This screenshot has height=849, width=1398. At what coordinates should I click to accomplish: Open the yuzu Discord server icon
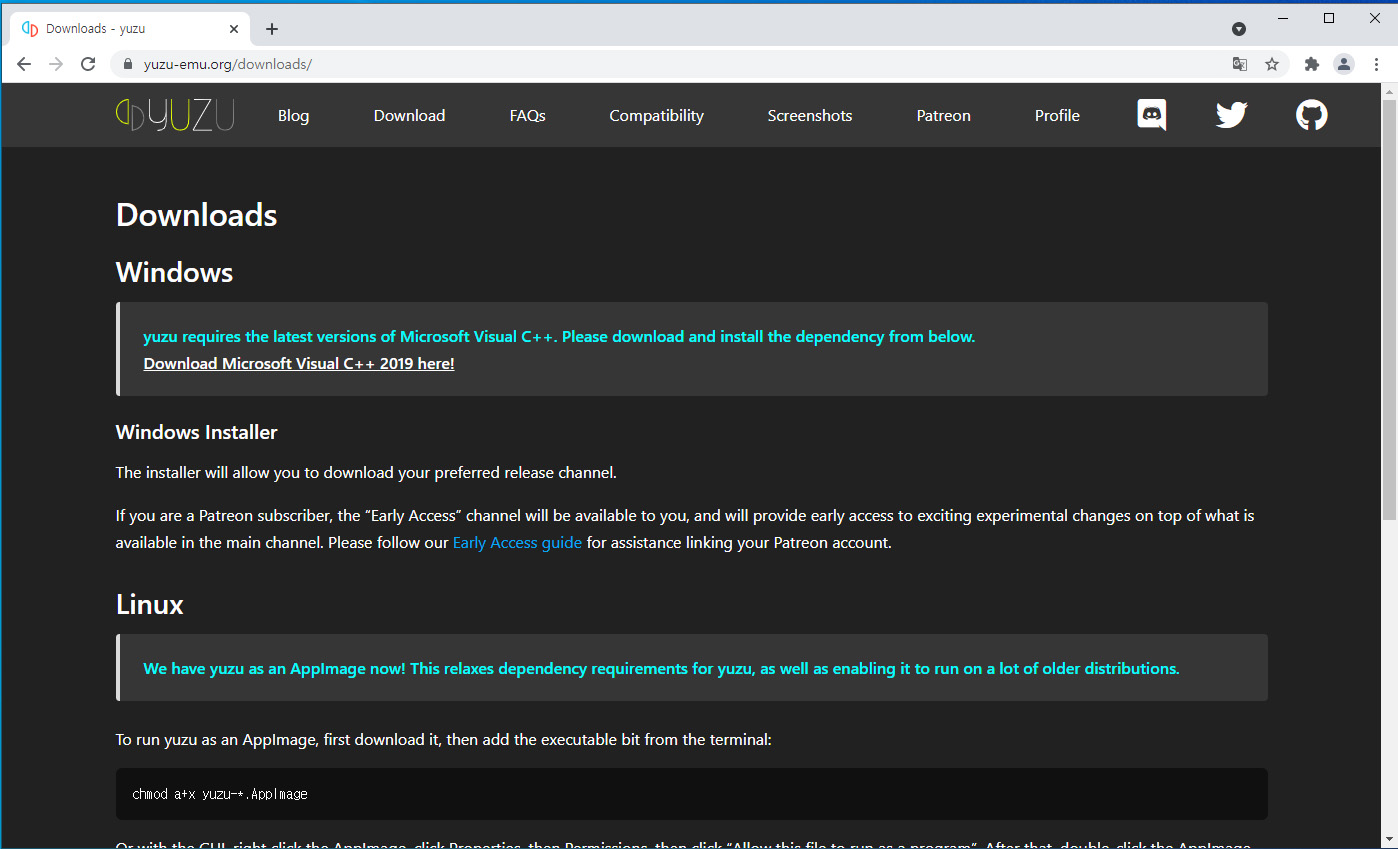click(1152, 115)
